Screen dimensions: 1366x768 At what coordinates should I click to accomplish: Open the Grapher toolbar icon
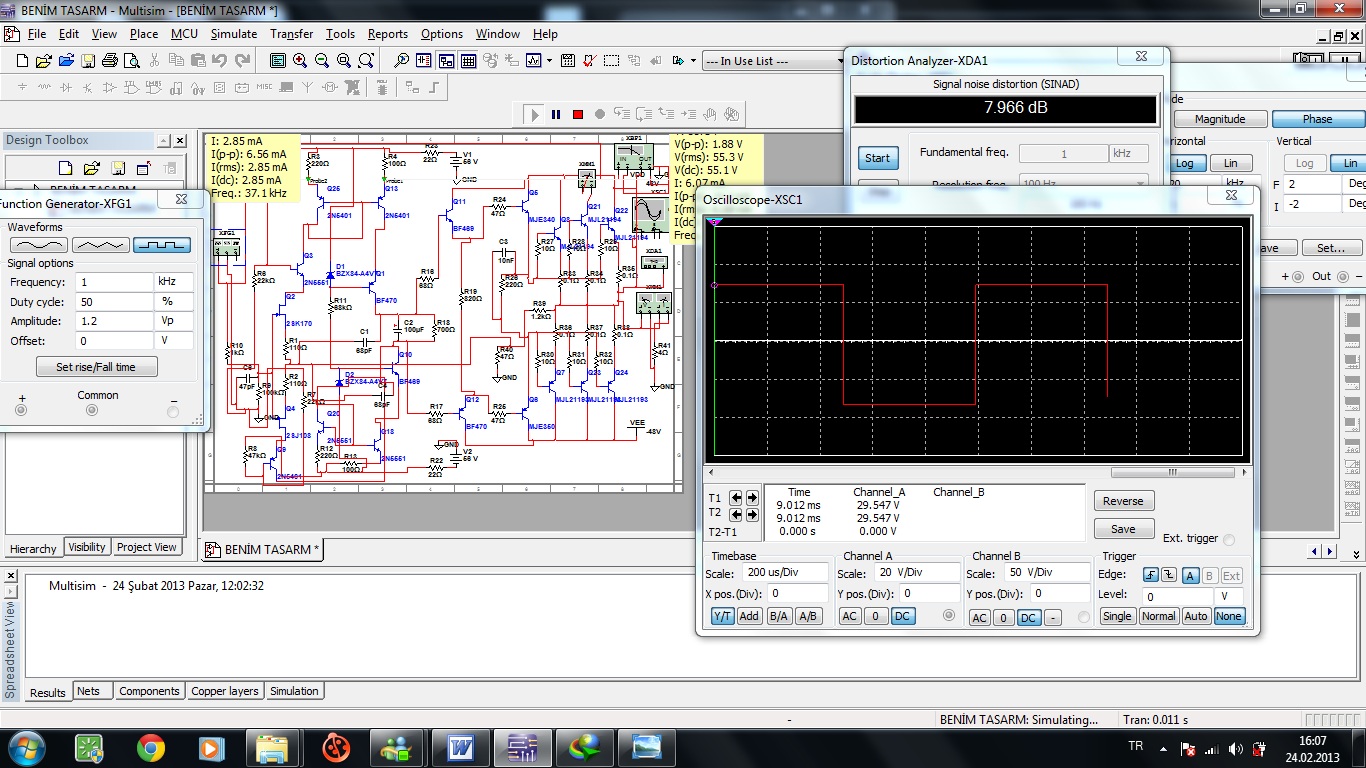click(x=534, y=61)
